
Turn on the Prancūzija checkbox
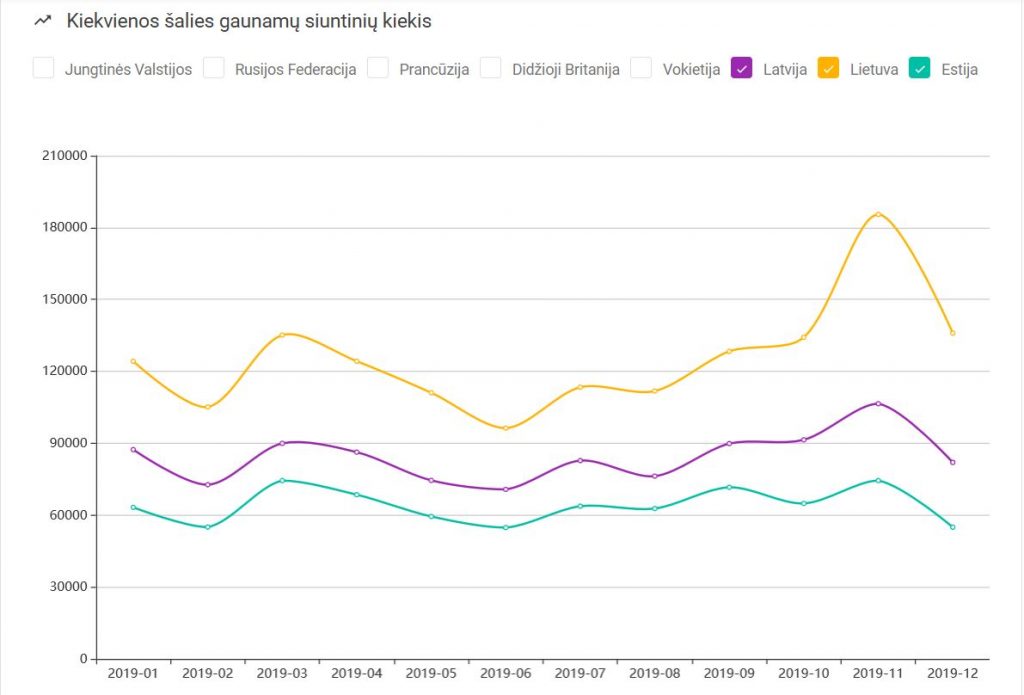(x=377, y=68)
